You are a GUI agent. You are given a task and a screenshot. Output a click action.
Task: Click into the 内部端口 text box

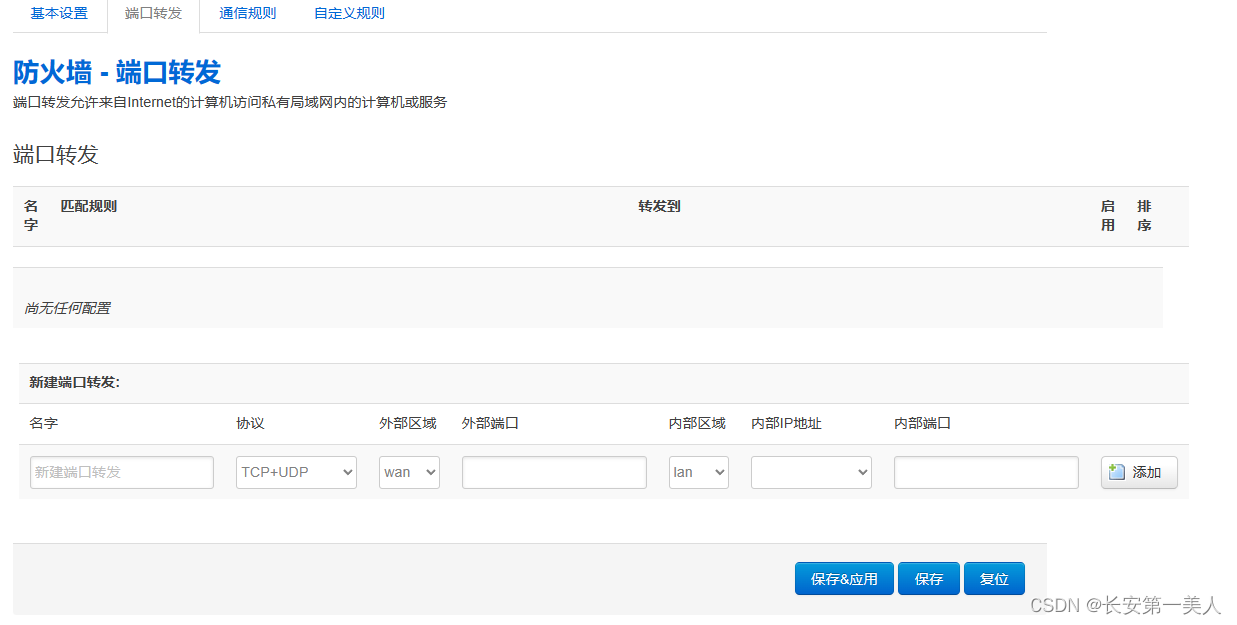tap(986, 472)
